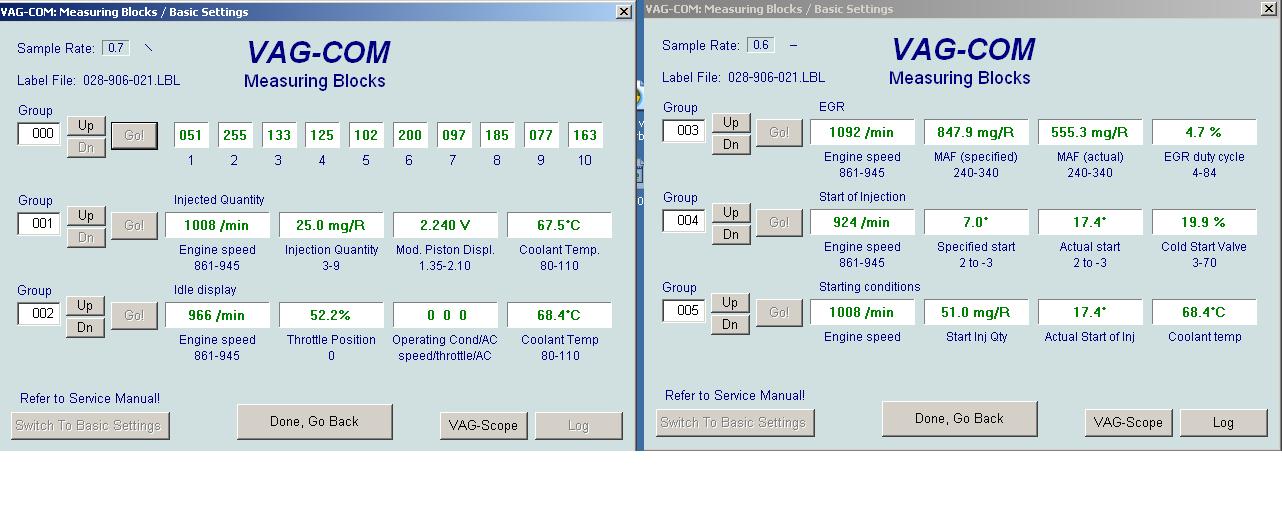Click Go! button for Group 000

(134, 136)
